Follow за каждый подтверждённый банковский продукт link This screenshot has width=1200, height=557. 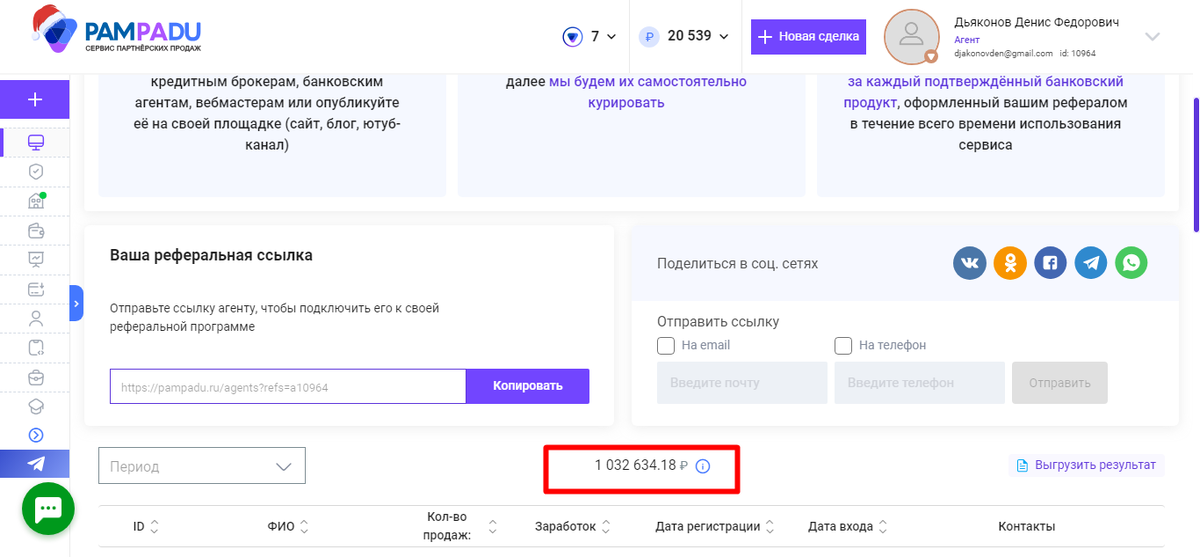click(x=986, y=92)
